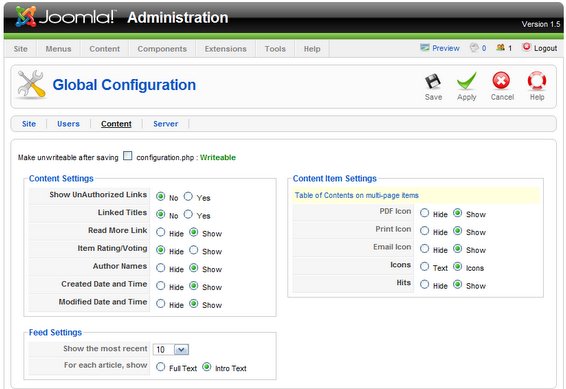566x389 pixels.
Task: Select Show for Author Names
Action: [194, 268]
